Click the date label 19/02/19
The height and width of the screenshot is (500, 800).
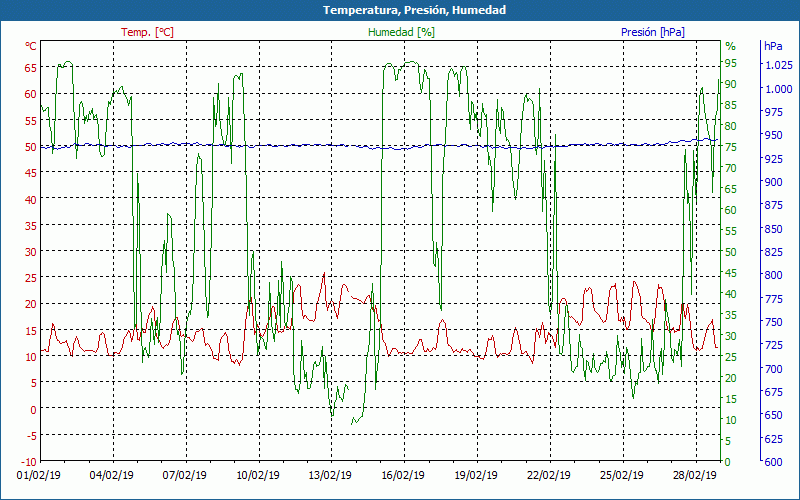[476, 475]
